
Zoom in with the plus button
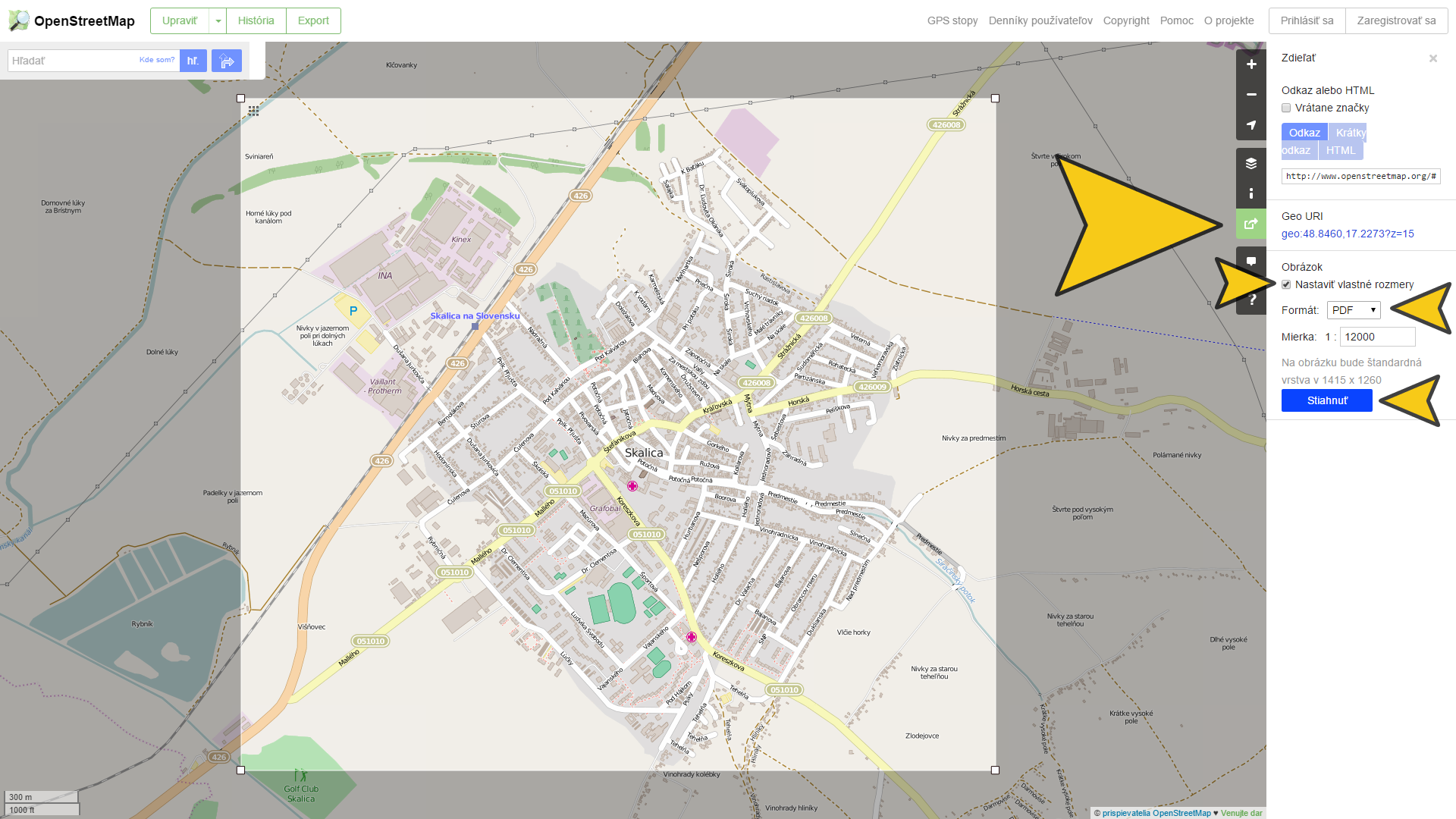pyautogui.click(x=1251, y=64)
